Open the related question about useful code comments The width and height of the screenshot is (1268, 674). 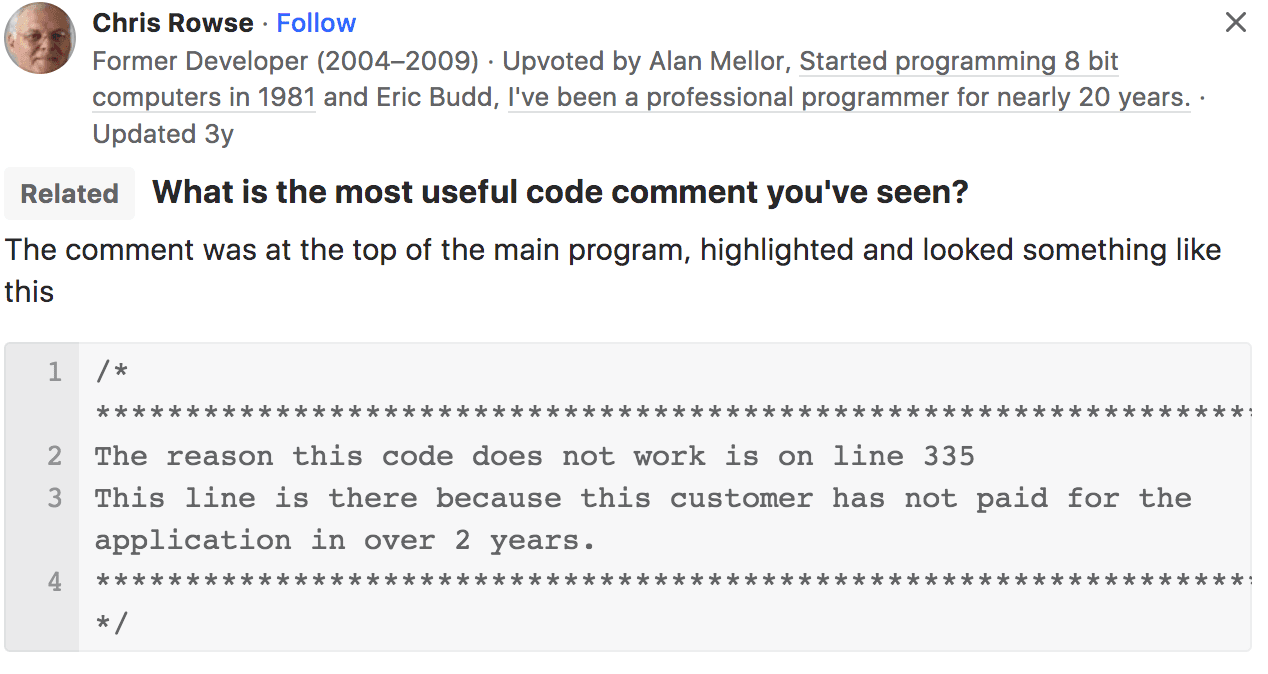[x=560, y=191]
